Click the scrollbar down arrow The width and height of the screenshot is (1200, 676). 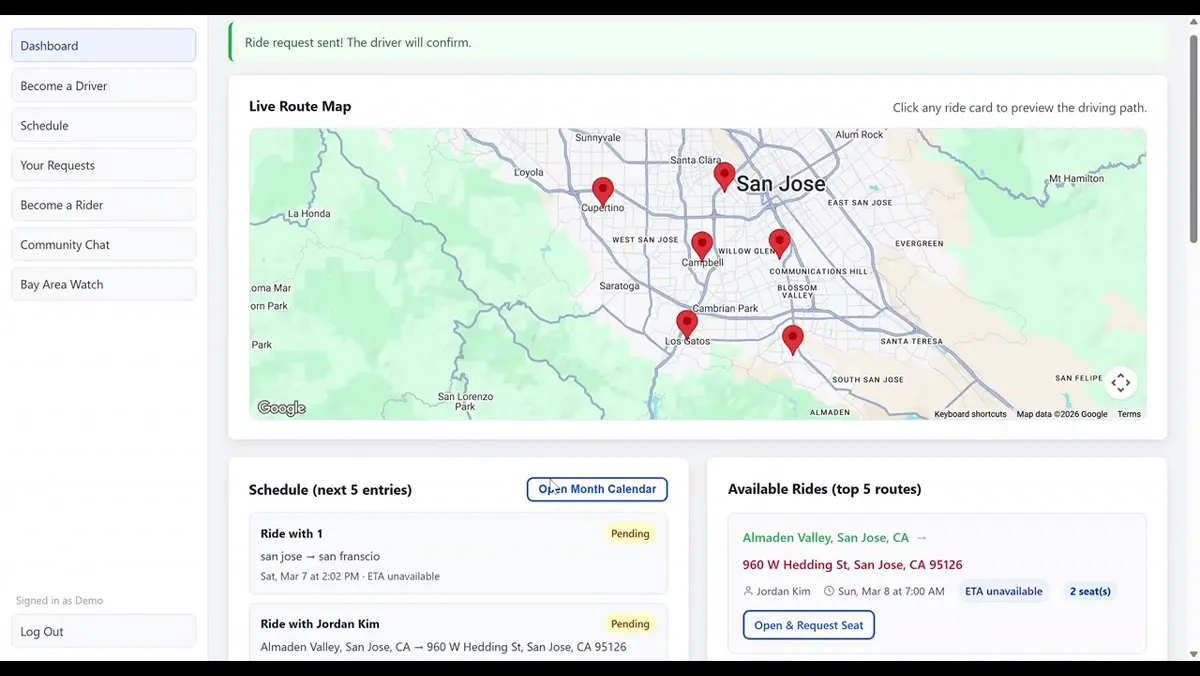click(1193, 654)
